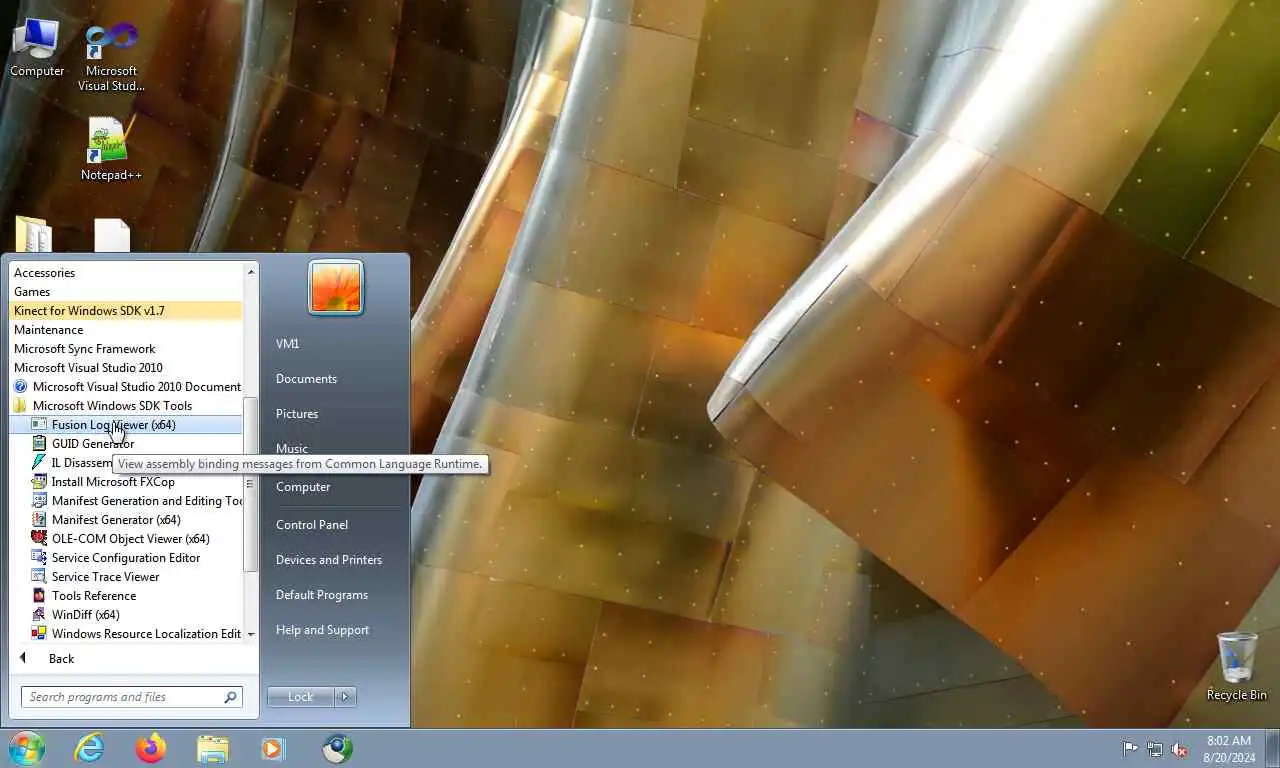Select the Computer desktop icon

[x=37, y=48]
